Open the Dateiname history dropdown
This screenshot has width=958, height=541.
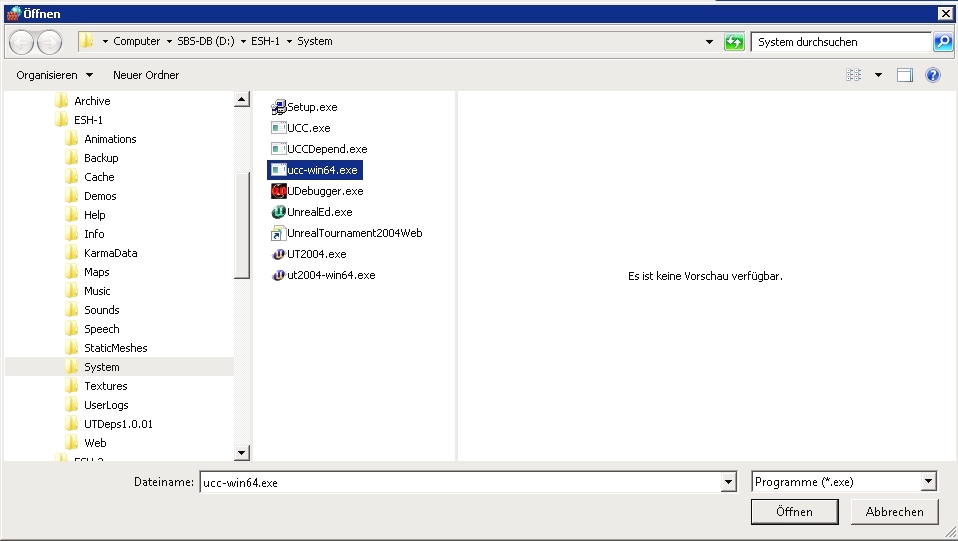(x=728, y=482)
